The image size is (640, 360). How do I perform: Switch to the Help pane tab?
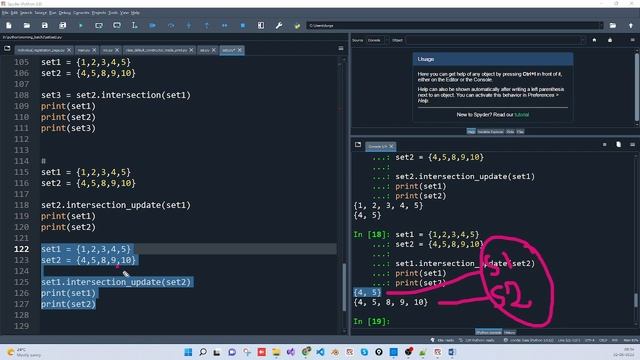click(471, 131)
